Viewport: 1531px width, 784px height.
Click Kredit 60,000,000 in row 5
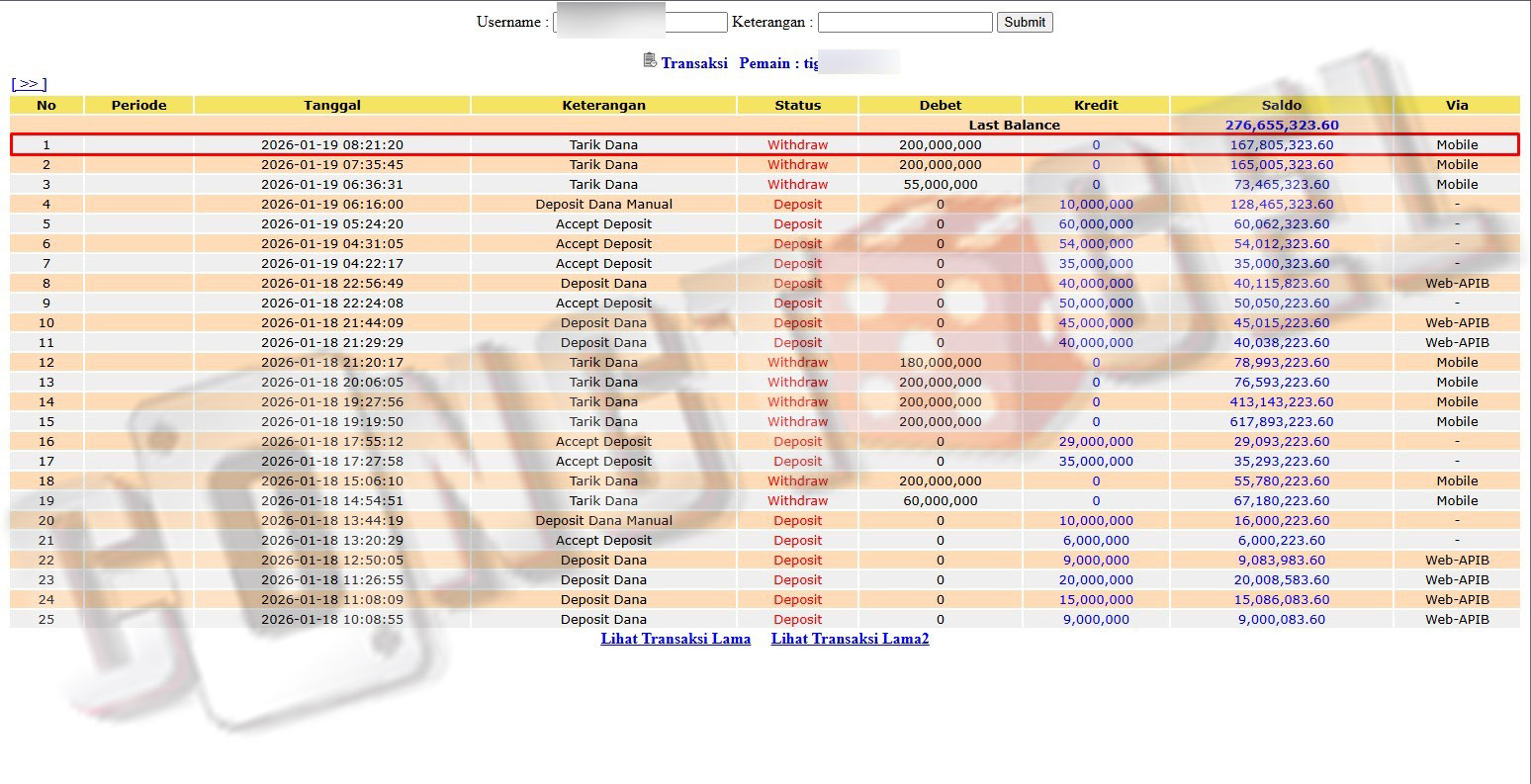(x=1096, y=223)
